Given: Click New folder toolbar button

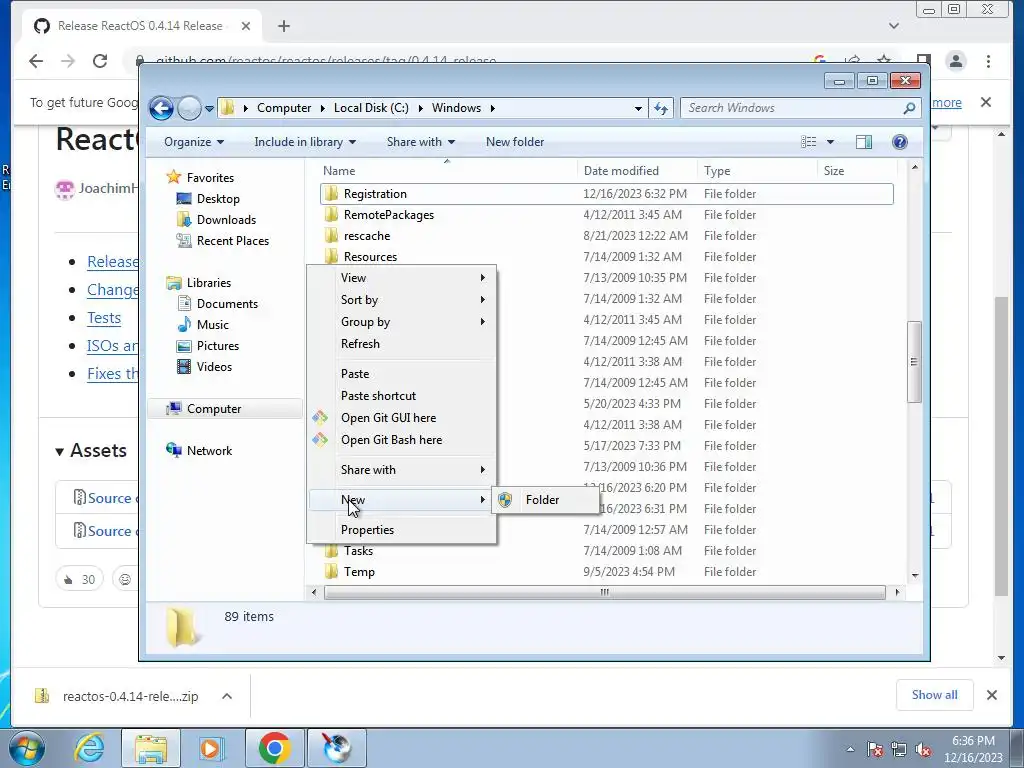Looking at the screenshot, I should point(515,142).
